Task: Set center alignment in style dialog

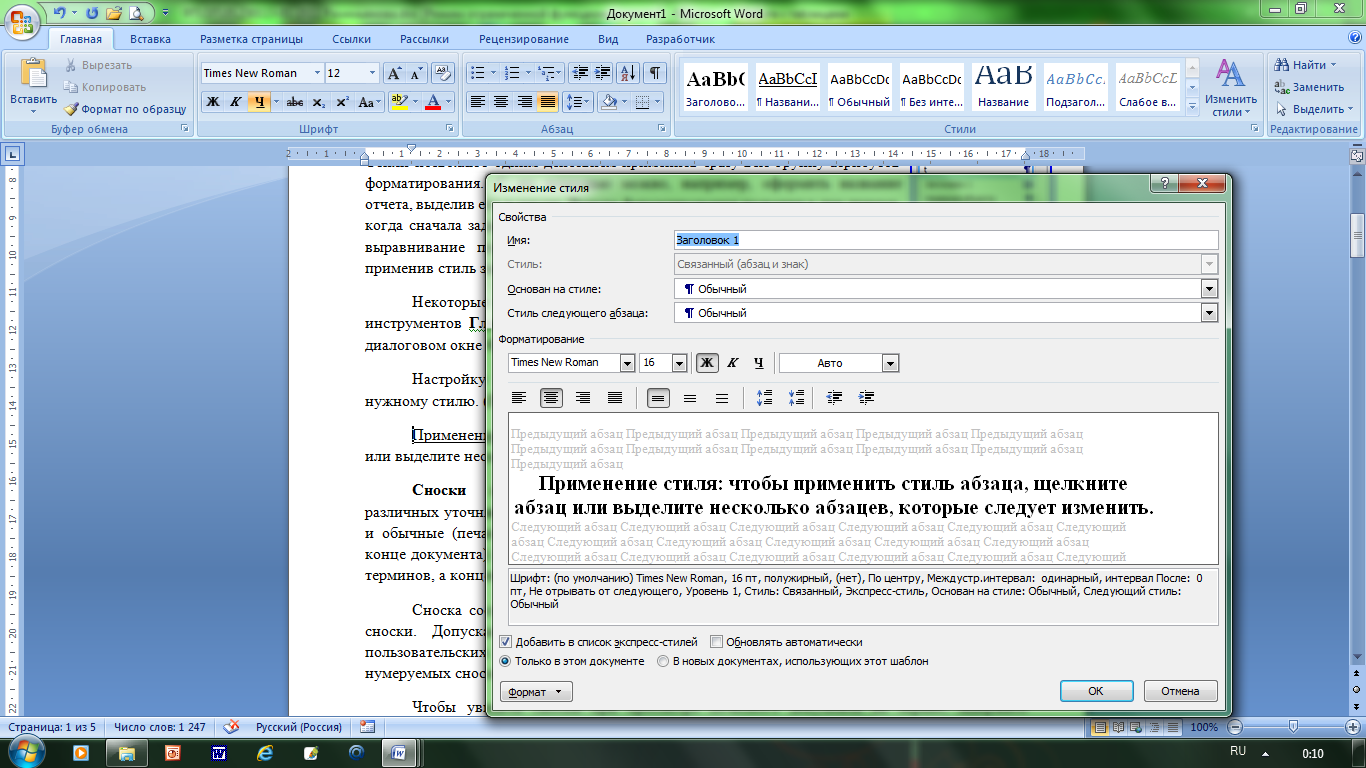Action: pyautogui.click(x=551, y=398)
